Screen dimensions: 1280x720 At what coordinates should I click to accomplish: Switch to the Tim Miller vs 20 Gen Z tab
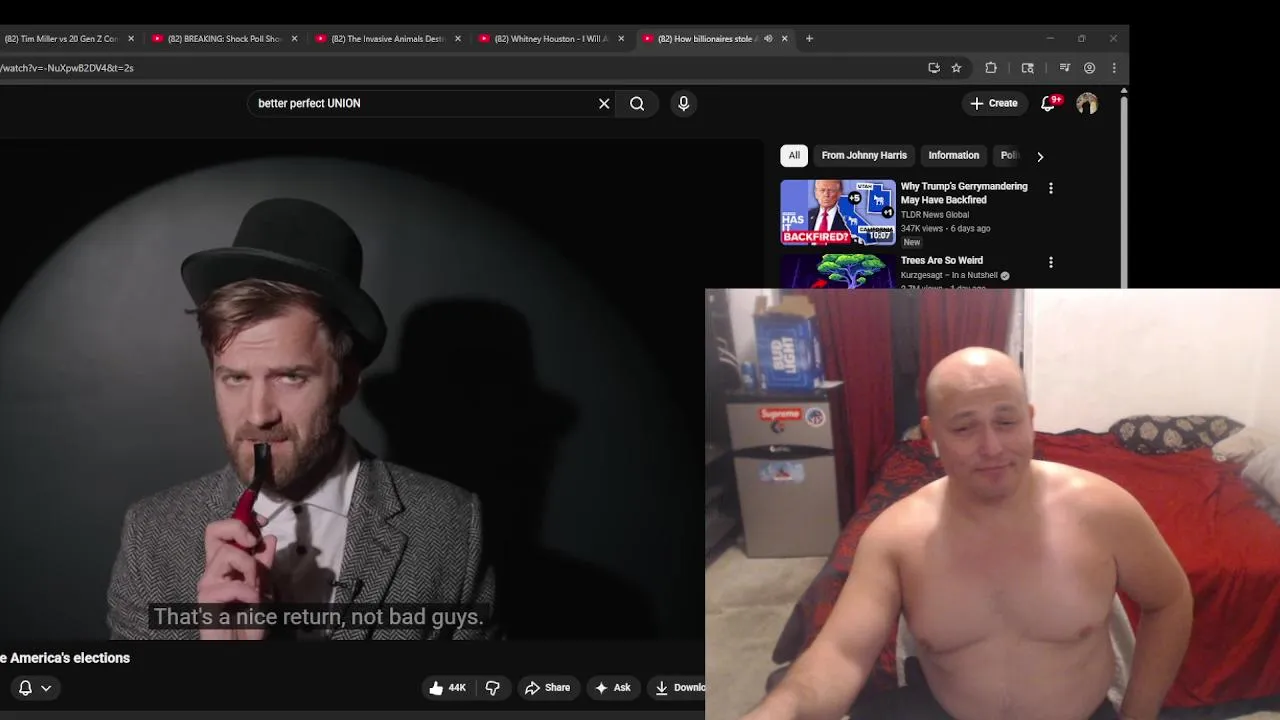62,39
